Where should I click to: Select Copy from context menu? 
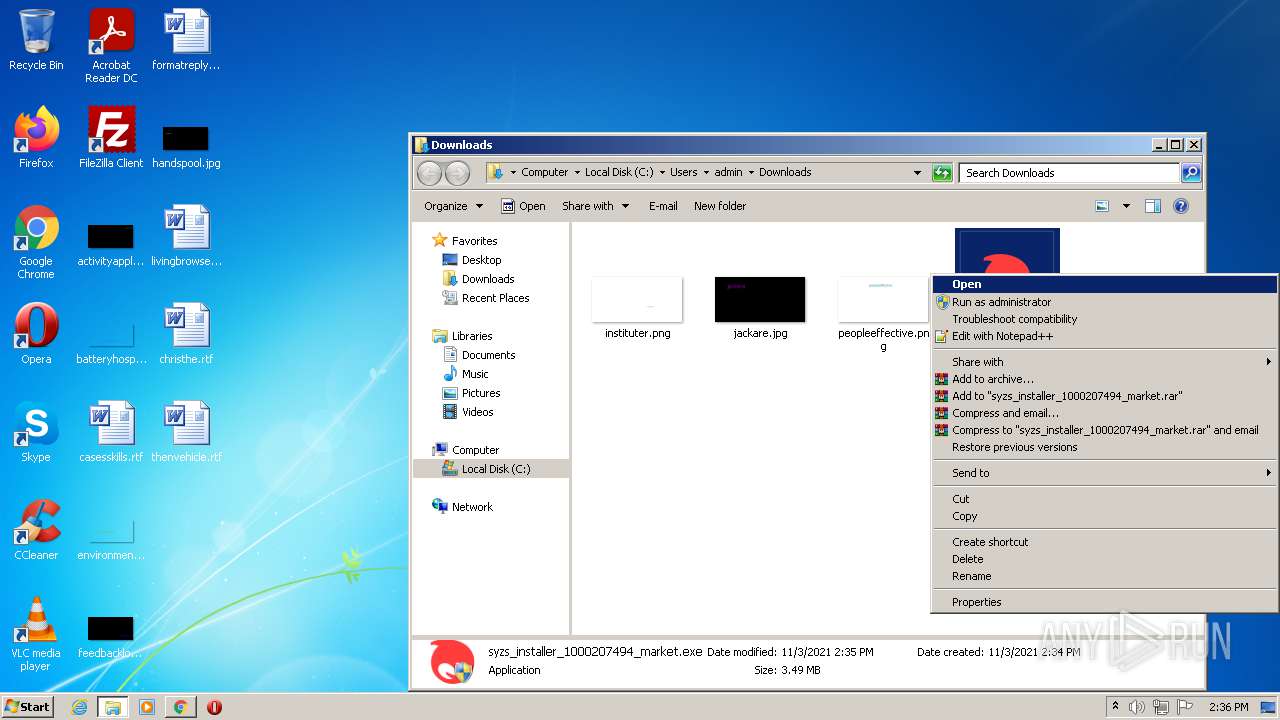click(x=1105, y=516)
